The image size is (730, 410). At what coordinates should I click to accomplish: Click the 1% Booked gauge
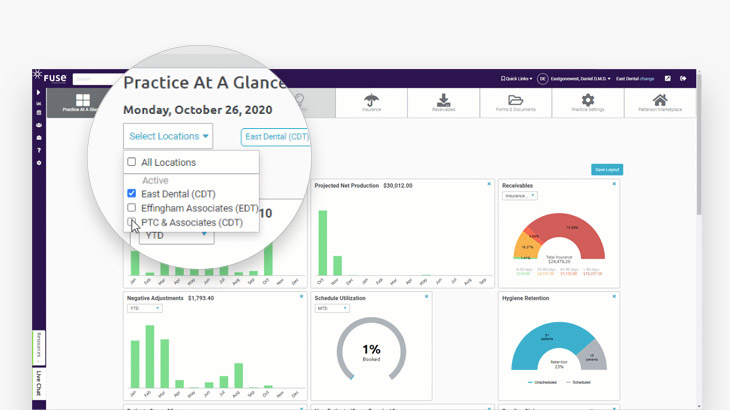pyautogui.click(x=371, y=349)
